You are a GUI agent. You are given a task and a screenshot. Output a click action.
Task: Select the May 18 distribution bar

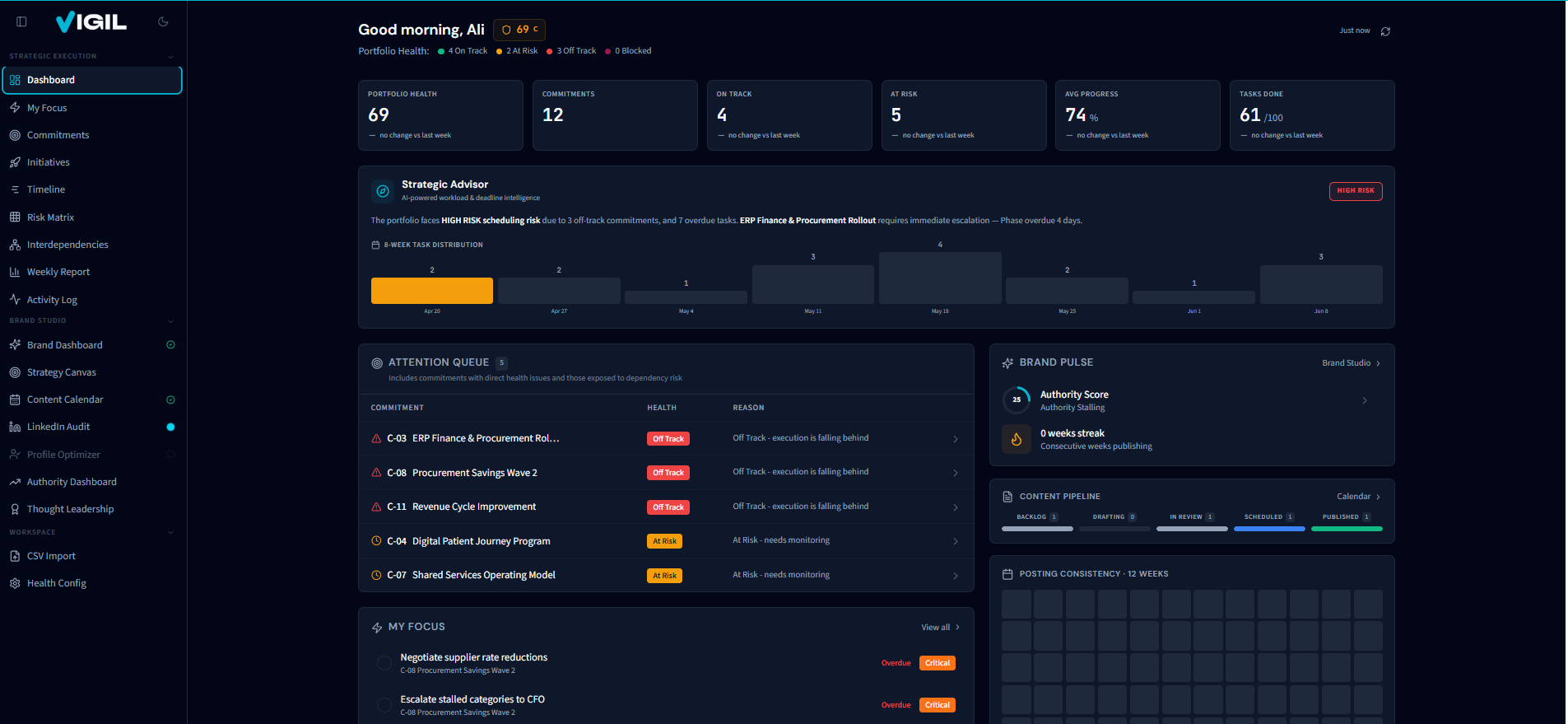[x=940, y=278]
